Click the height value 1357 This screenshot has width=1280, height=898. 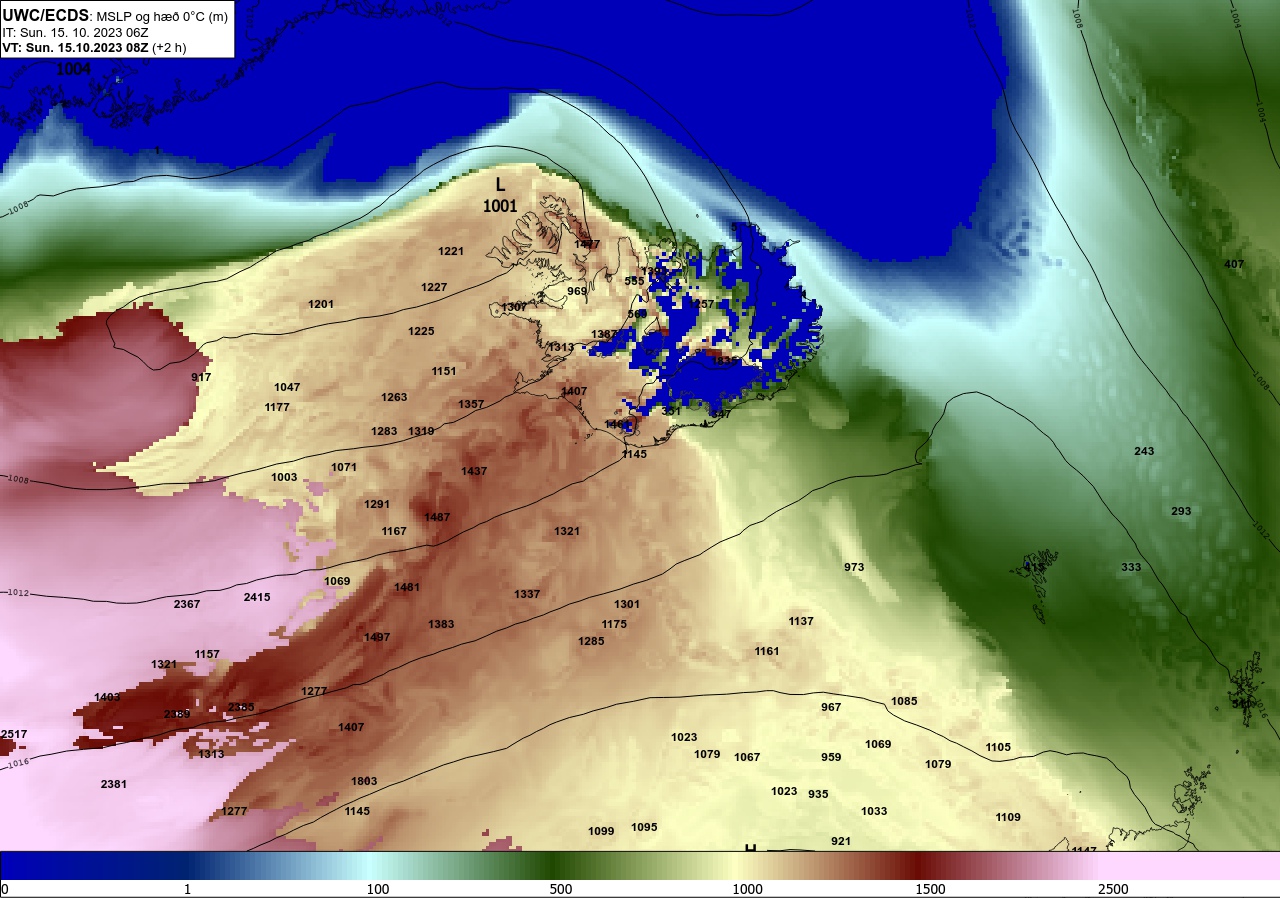[x=471, y=404]
